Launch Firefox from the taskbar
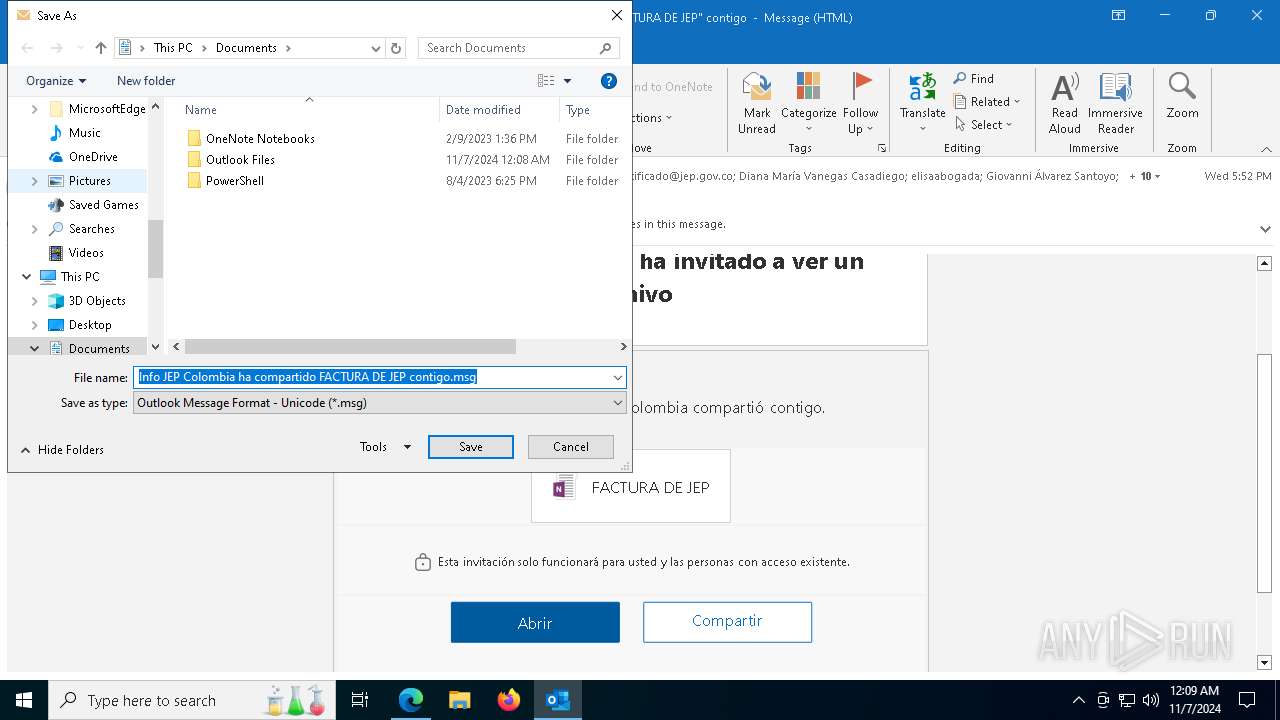The image size is (1280, 720). [508, 700]
